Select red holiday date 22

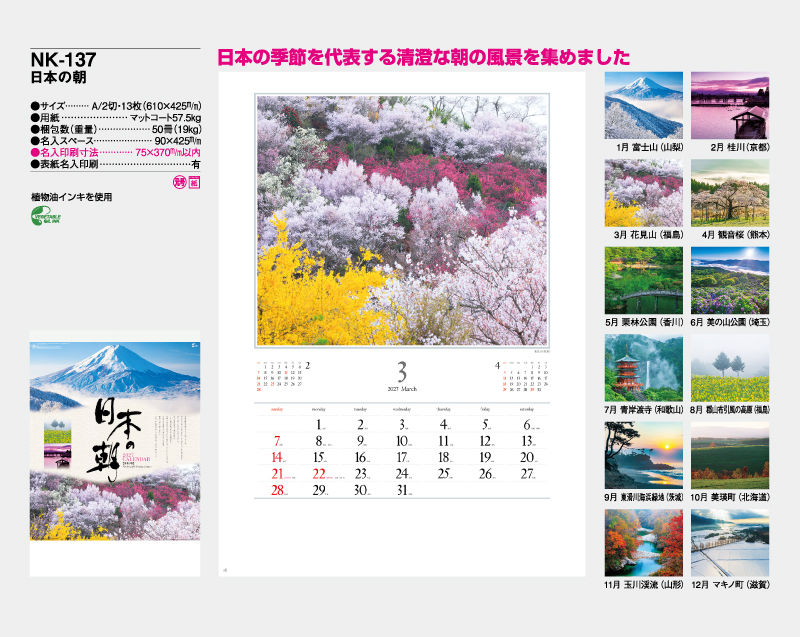pos(319,474)
